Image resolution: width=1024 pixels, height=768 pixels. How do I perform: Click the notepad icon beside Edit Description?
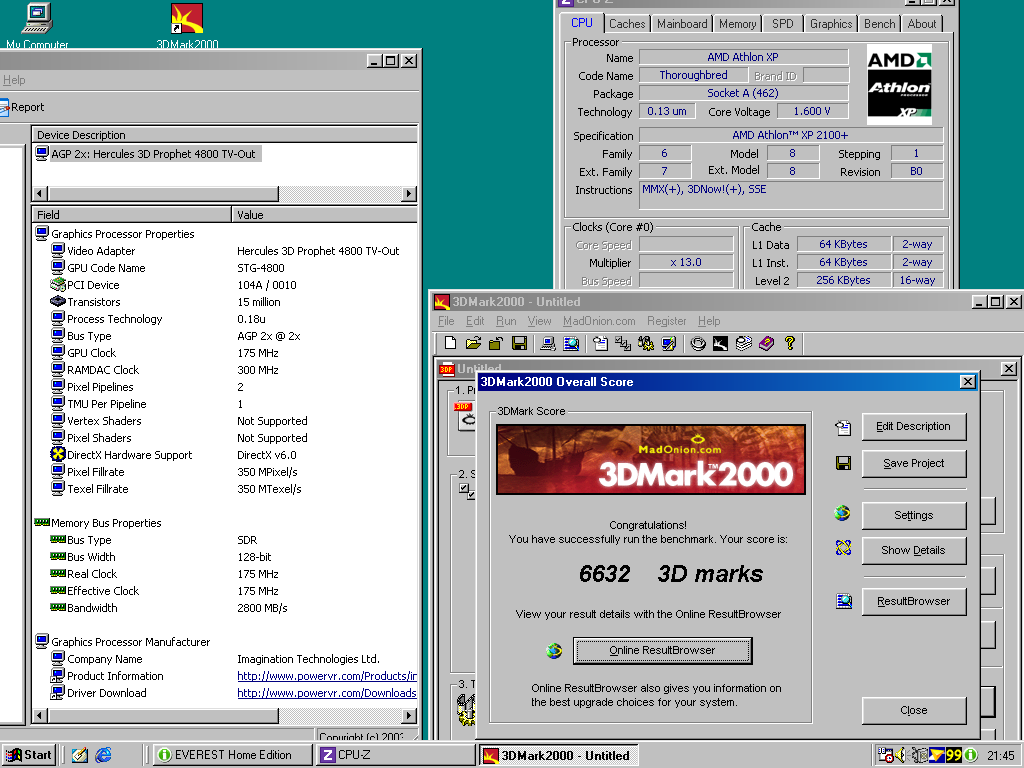(x=843, y=426)
